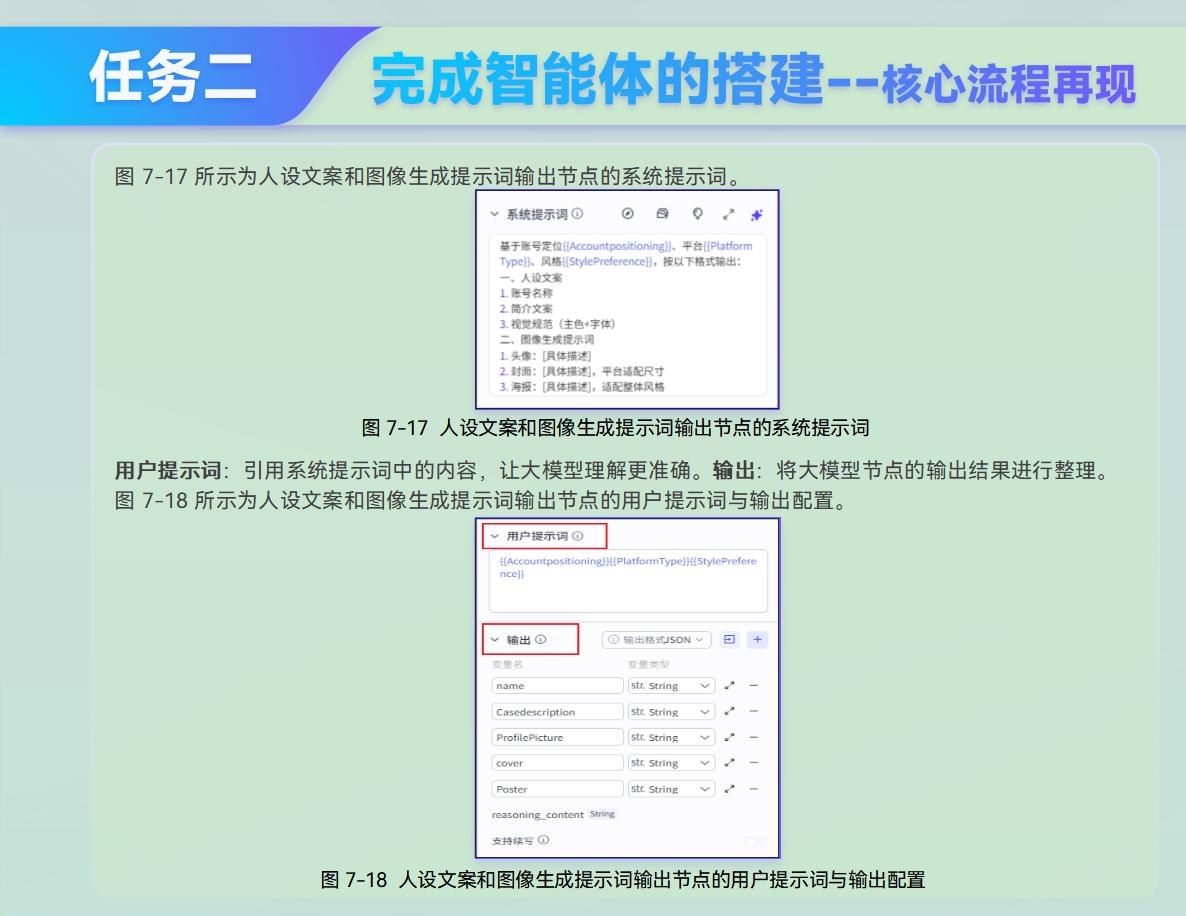Screen dimensions: 1186x916
Task: Expand the cover row with arrows icon
Action: click(729, 763)
